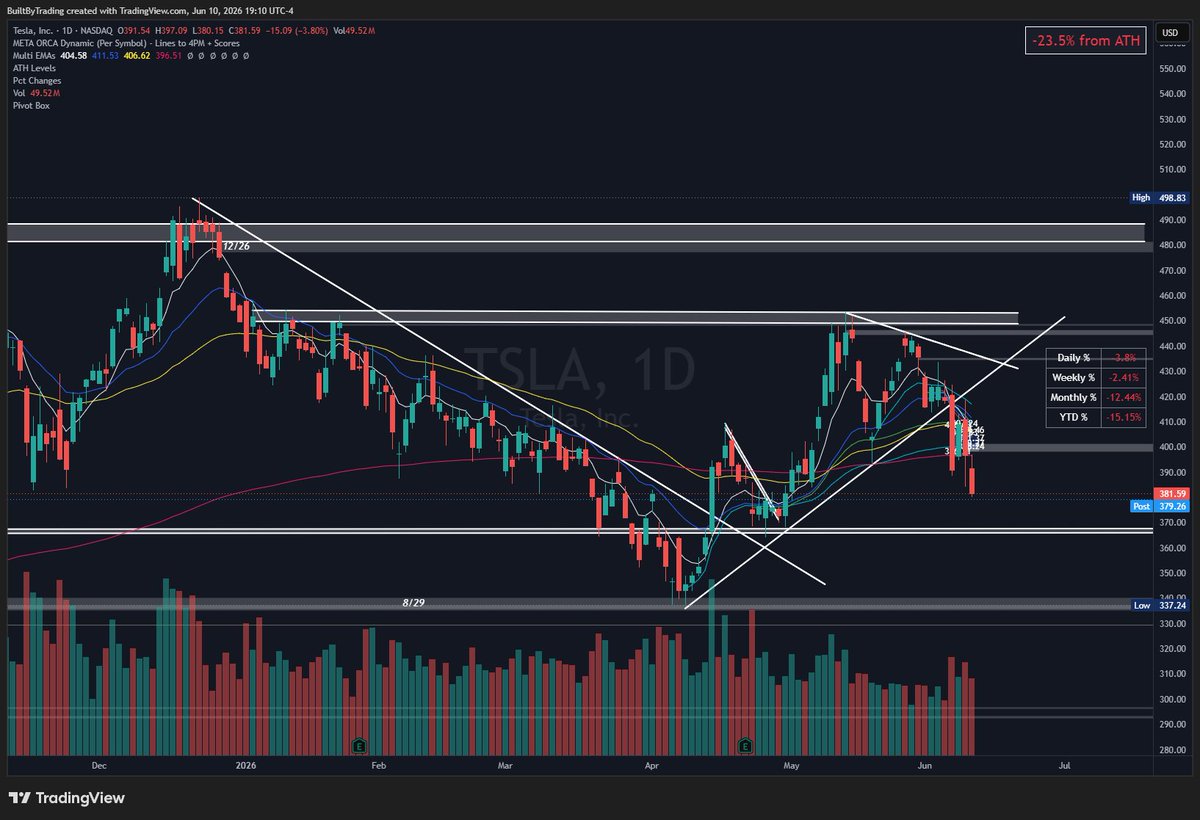Click the Monthly % table cell
Screen dimensions: 1200x820
[x=1073, y=397]
